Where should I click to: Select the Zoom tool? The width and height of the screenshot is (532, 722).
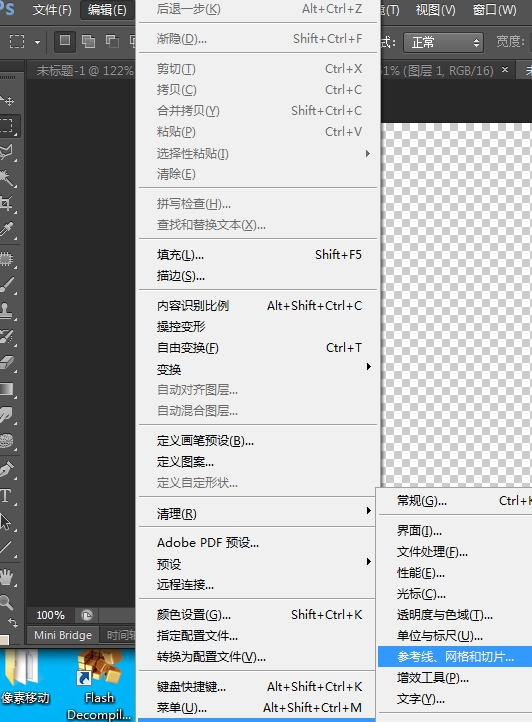pos(7,602)
